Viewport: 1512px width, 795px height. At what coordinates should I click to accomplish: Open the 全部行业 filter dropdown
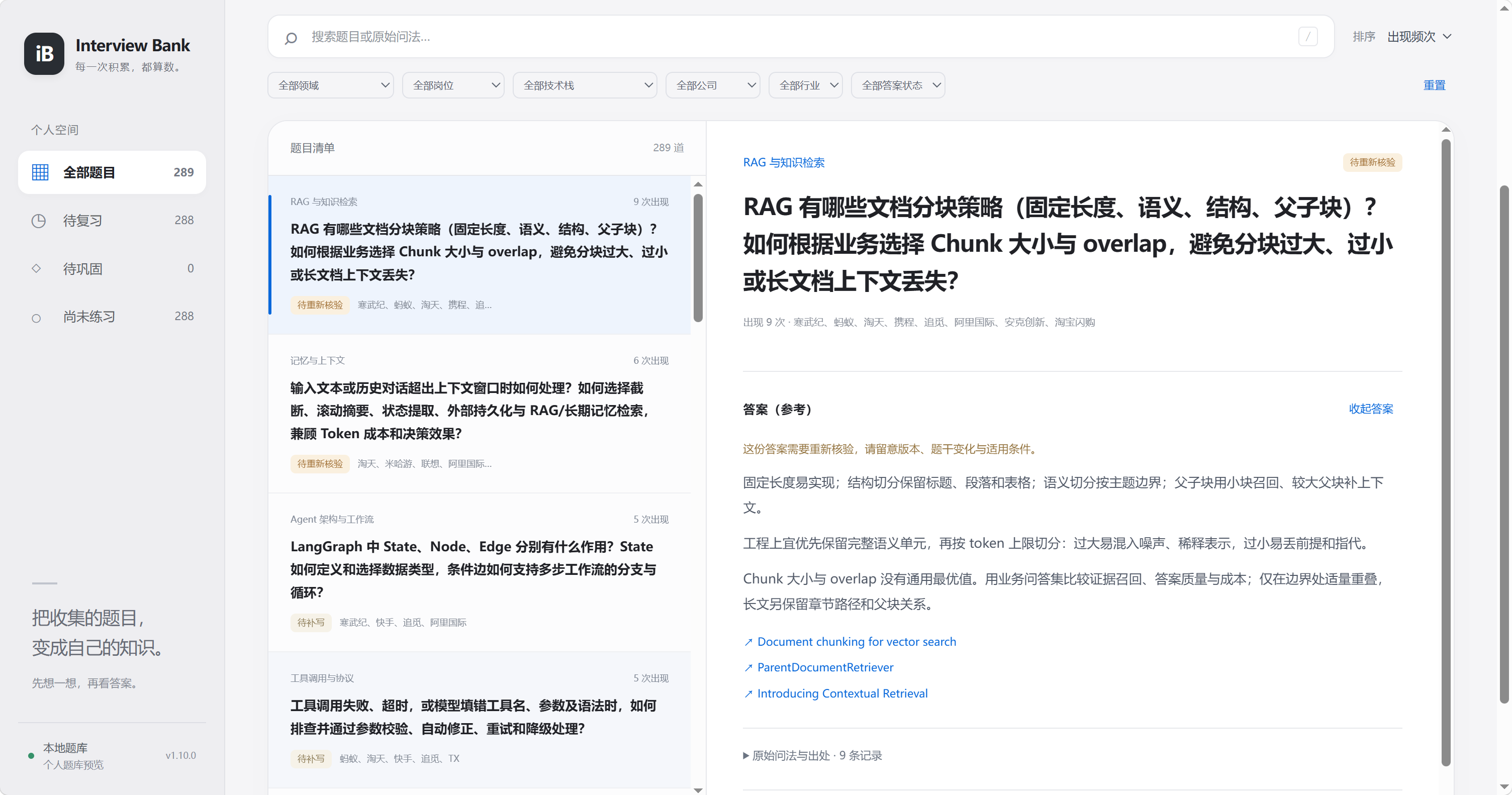pyautogui.click(x=805, y=85)
